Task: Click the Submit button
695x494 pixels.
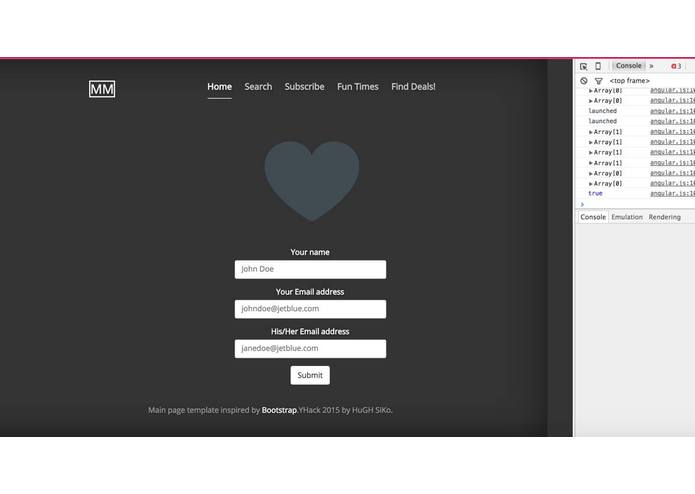Action: tap(310, 375)
